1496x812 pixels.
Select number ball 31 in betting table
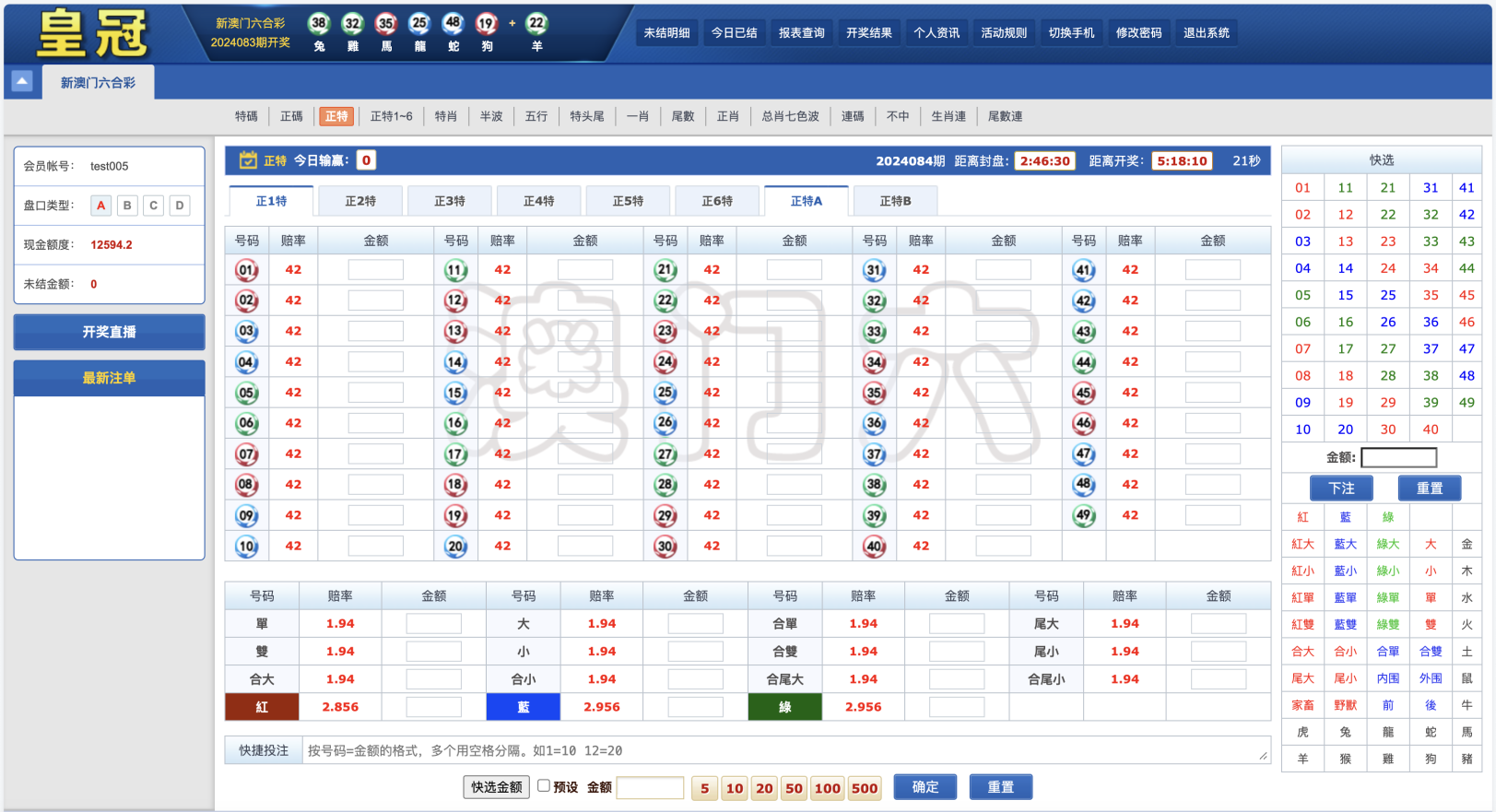(875, 270)
